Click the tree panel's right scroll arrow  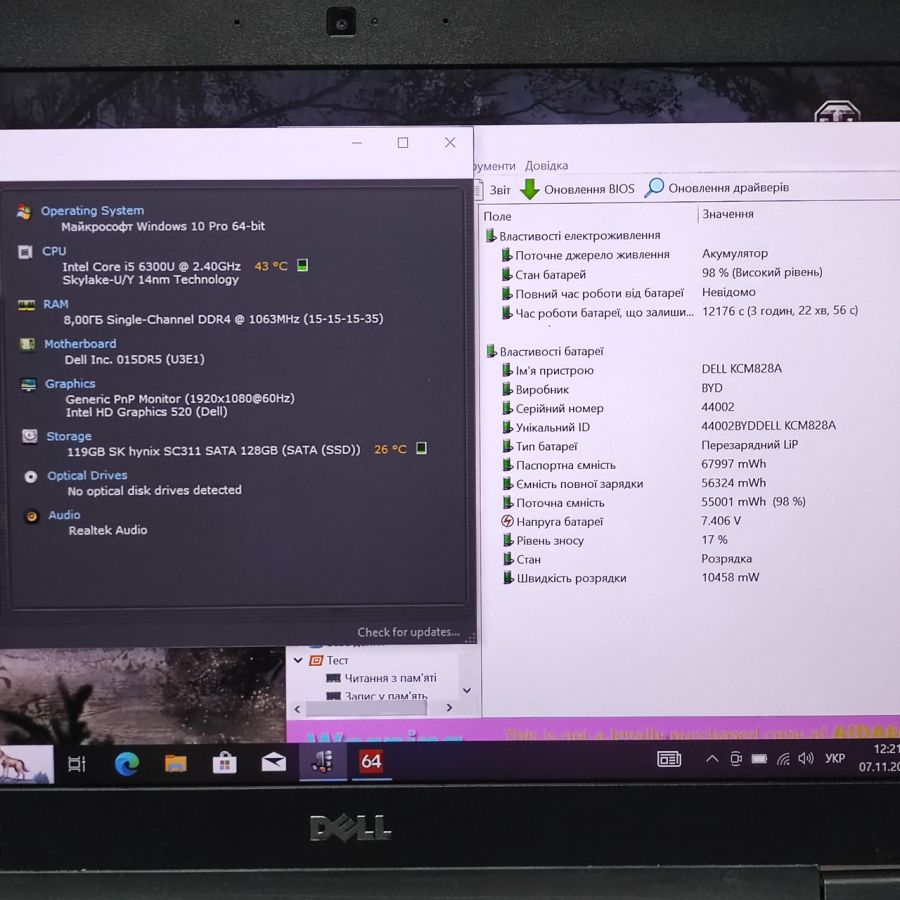coord(449,708)
